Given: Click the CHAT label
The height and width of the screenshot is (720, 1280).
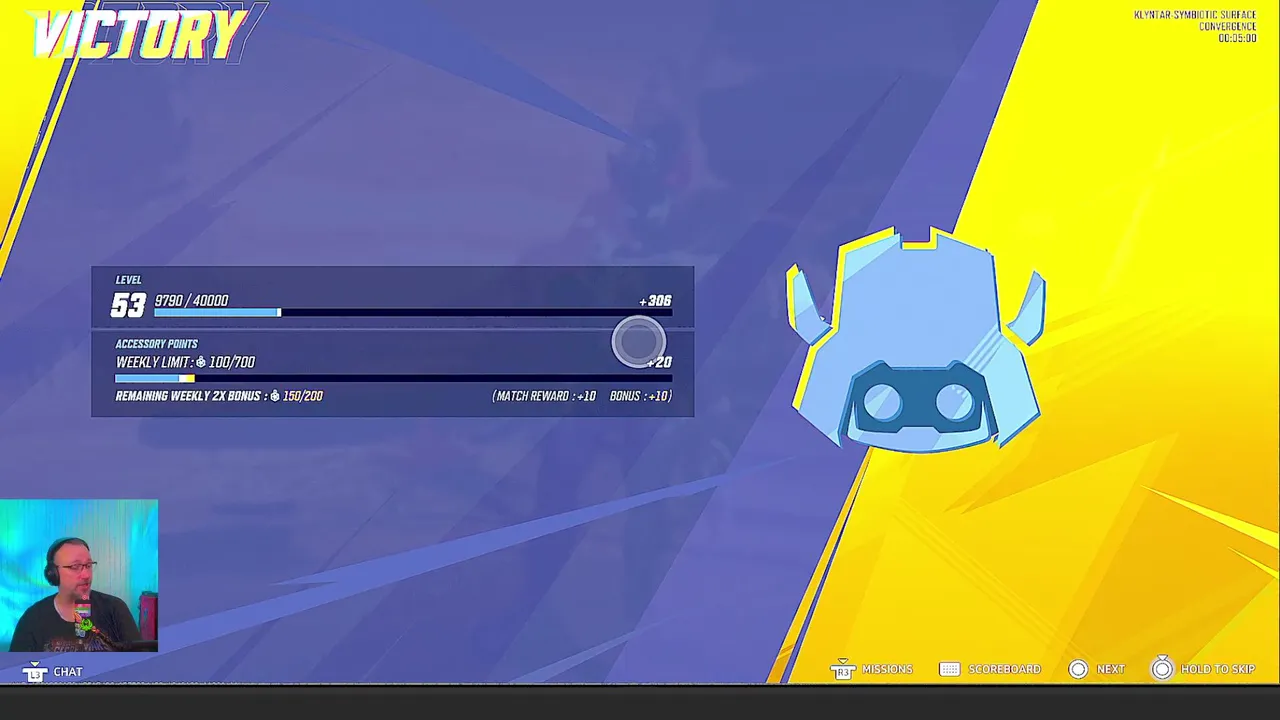Looking at the screenshot, I should click(68, 672).
